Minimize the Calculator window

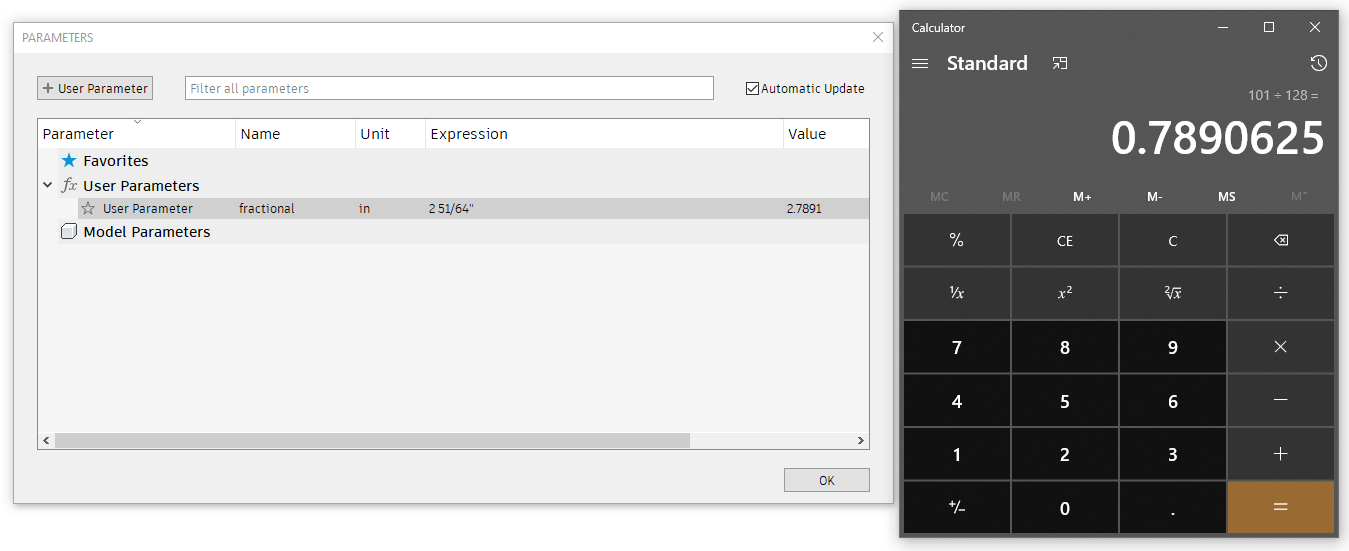(1222, 27)
